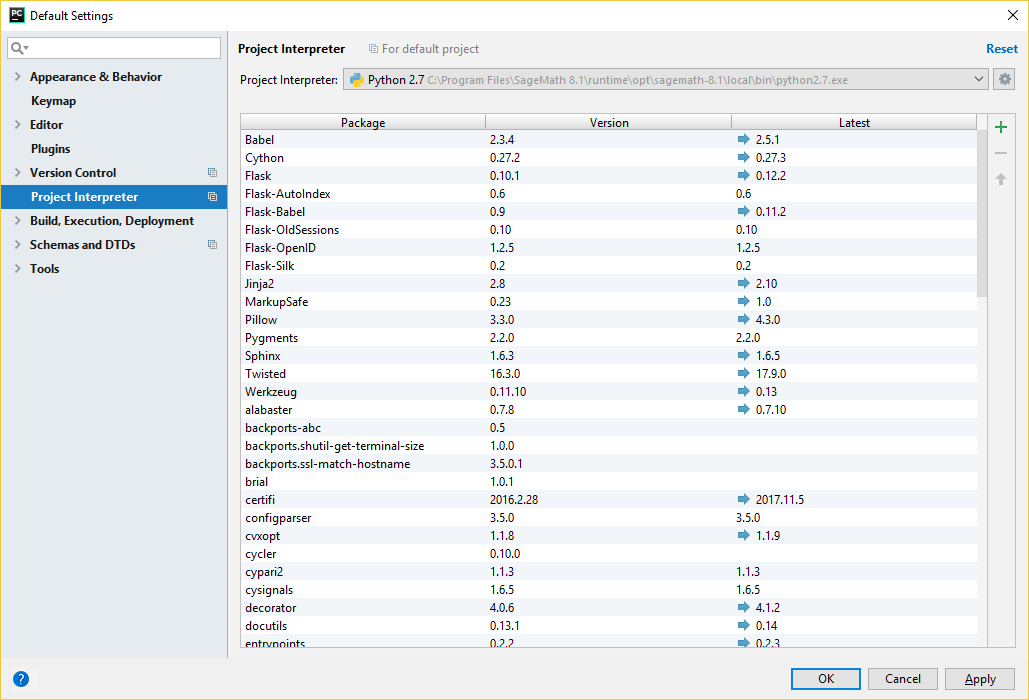Select Keymap in the settings tree
Image resolution: width=1029 pixels, height=700 pixels.
pyautogui.click(x=53, y=101)
